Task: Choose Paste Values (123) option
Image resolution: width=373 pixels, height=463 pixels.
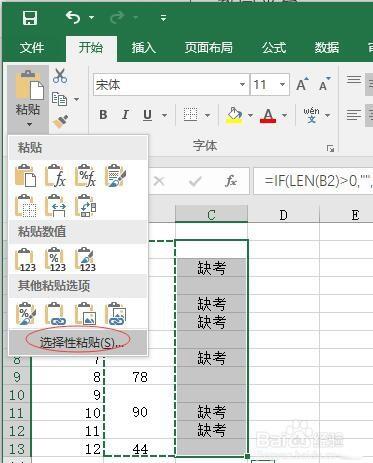Action: pos(26,259)
